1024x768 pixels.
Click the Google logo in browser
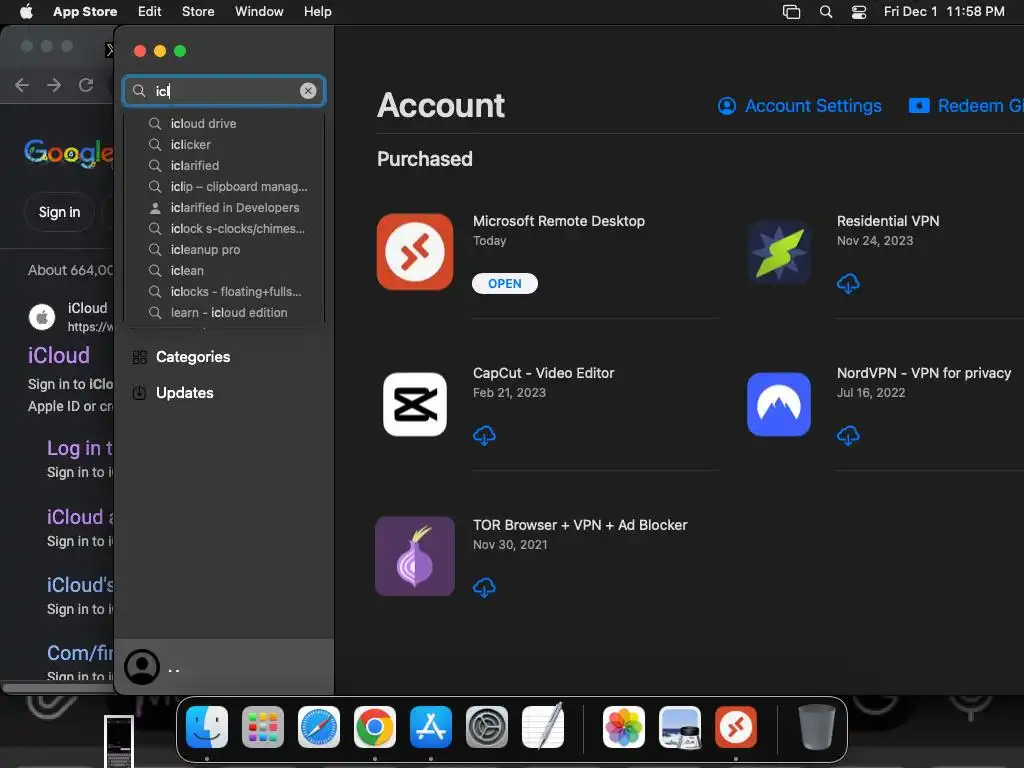point(69,153)
